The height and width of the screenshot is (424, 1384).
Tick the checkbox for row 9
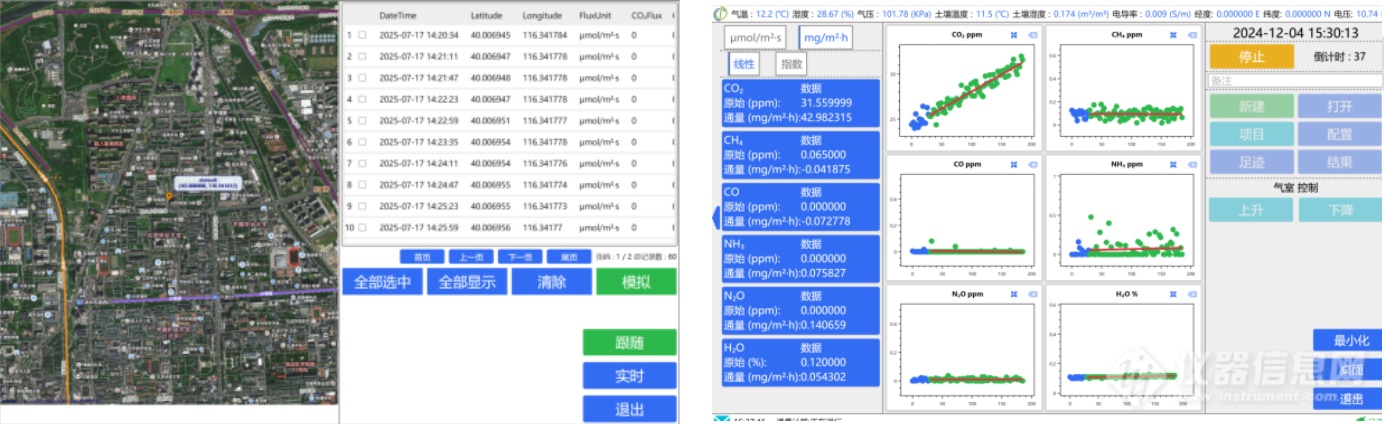pyautogui.click(x=362, y=206)
